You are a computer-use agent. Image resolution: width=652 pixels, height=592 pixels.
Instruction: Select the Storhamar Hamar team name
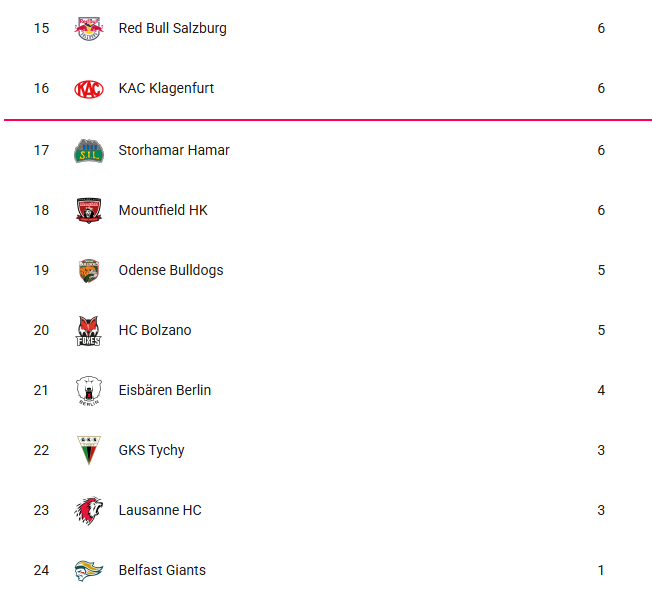tap(173, 150)
